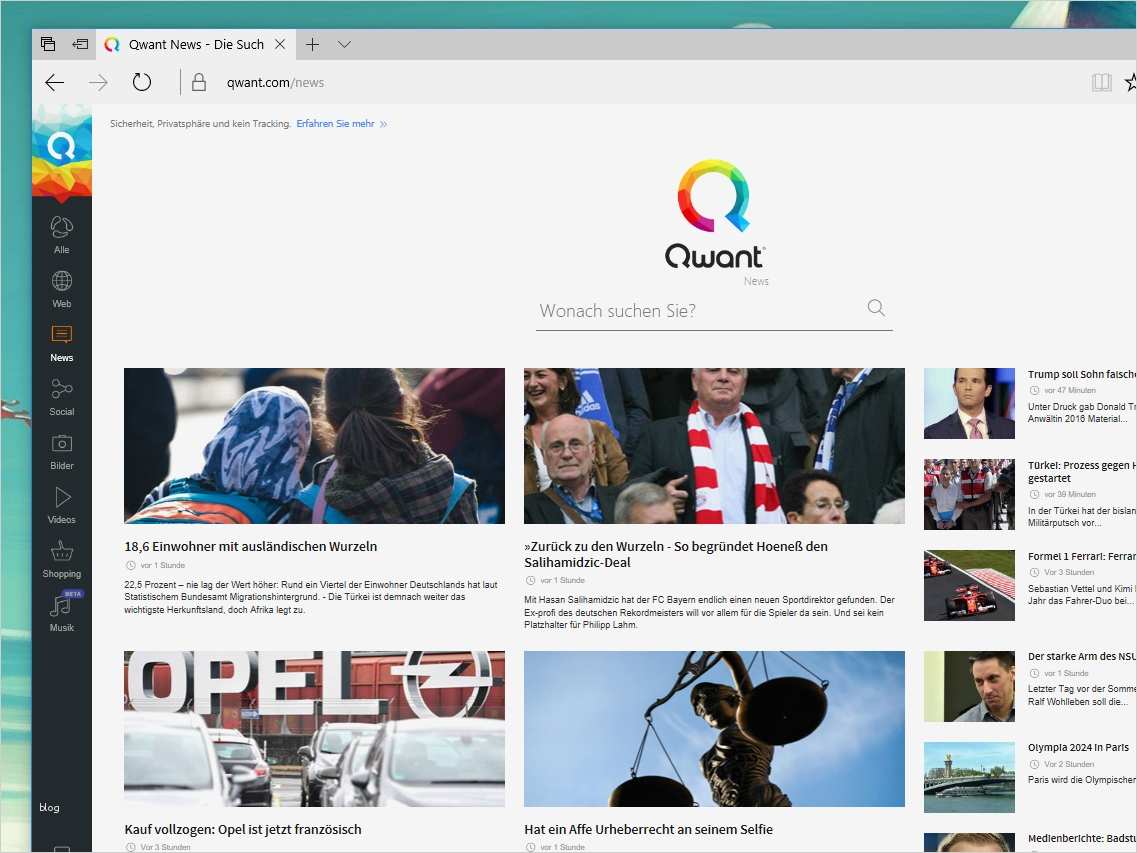Viewport: 1137px width, 853px height.
Task: Reload the page with refresh button
Action: tap(142, 82)
